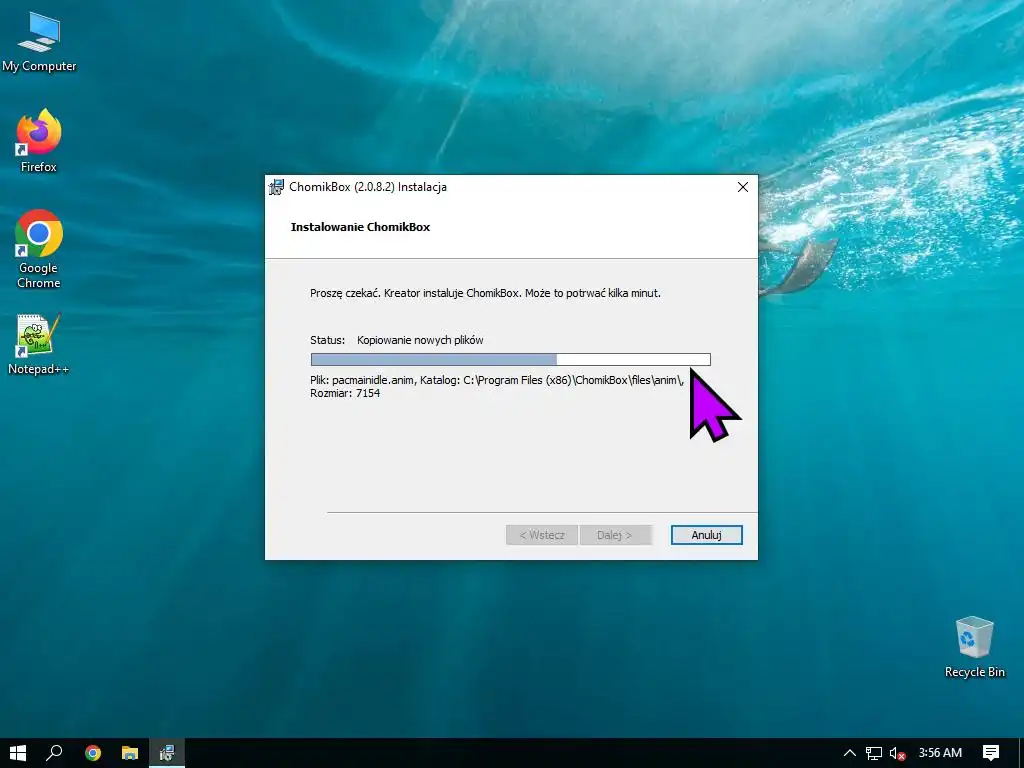Image resolution: width=1024 pixels, height=768 pixels.
Task: Click the pacmainidle.anim file path text
Action: click(497, 380)
